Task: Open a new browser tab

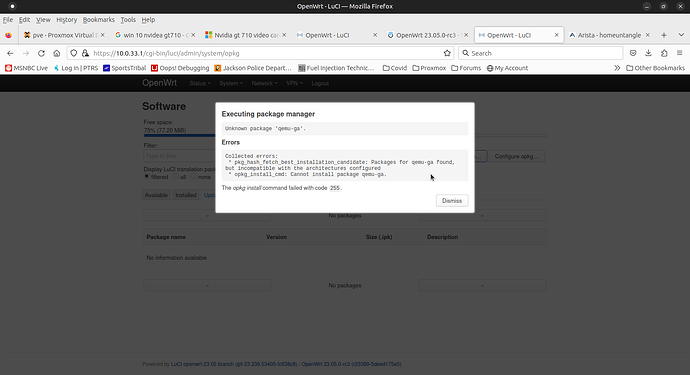Action: pos(664,35)
